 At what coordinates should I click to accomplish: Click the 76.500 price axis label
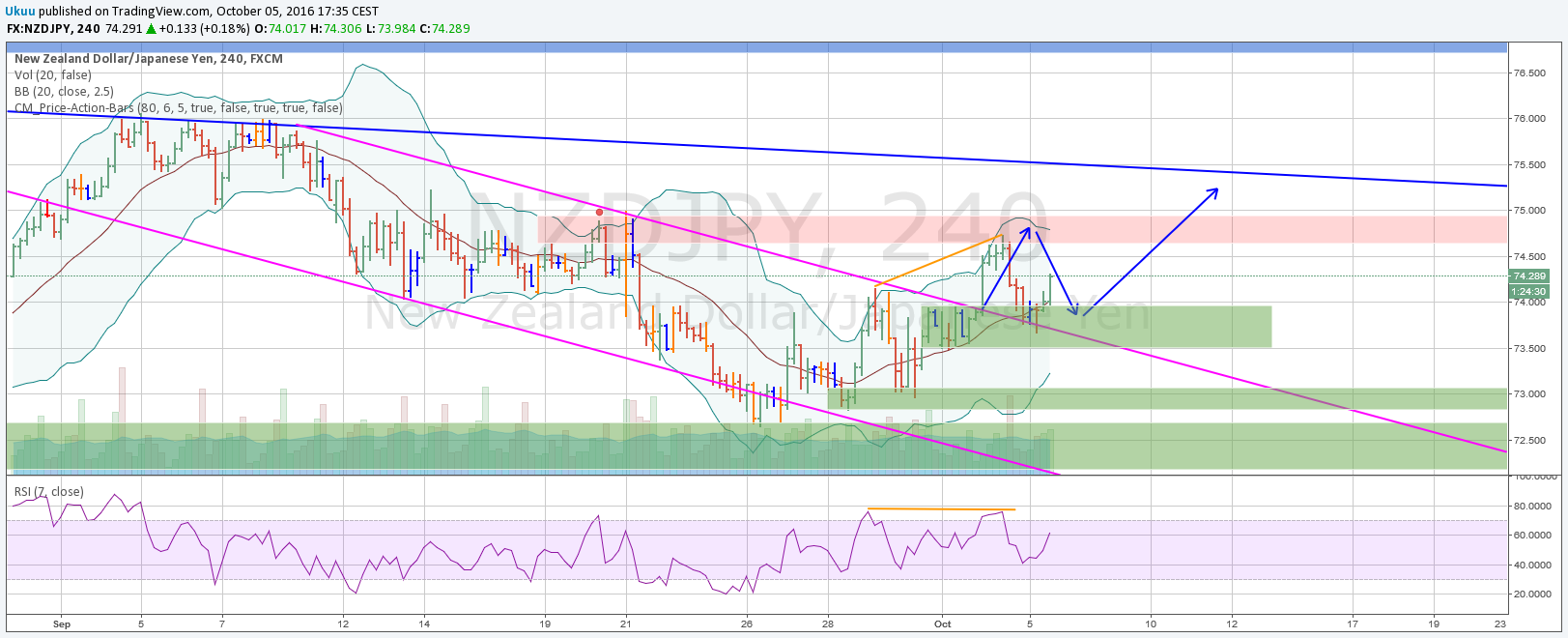coord(1528,73)
